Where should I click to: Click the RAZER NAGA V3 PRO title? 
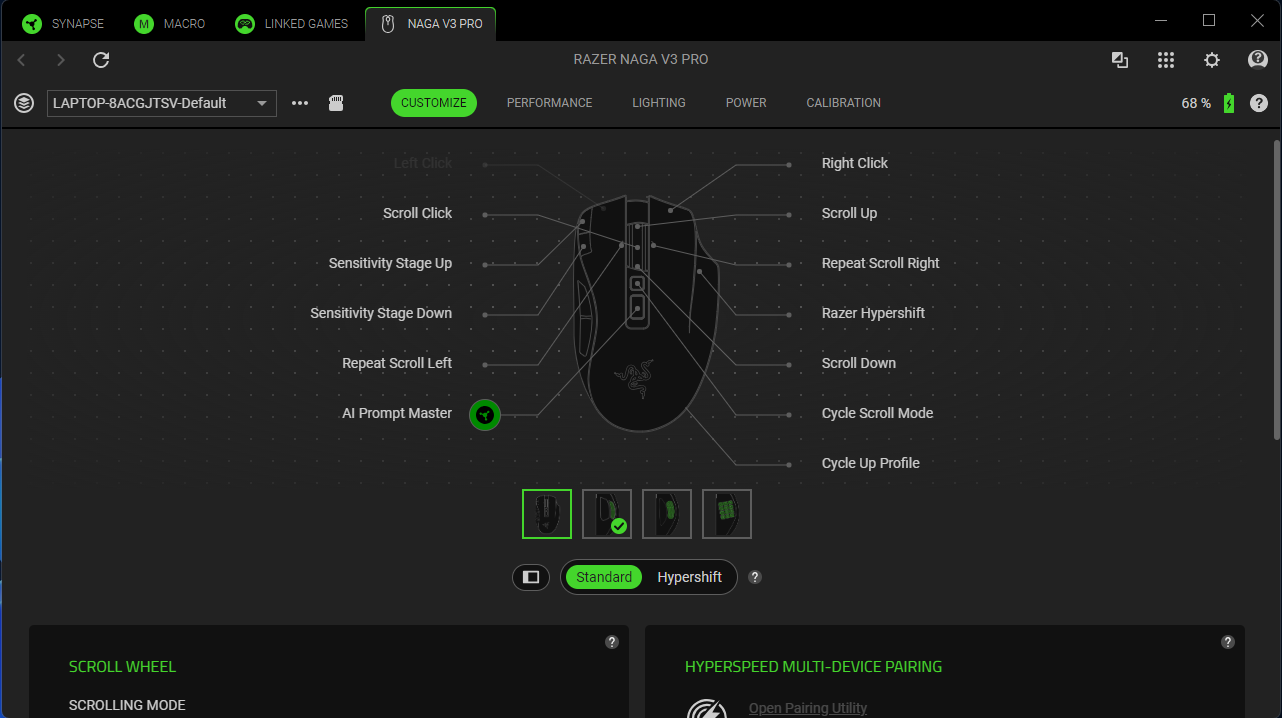[x=641, y=60]
